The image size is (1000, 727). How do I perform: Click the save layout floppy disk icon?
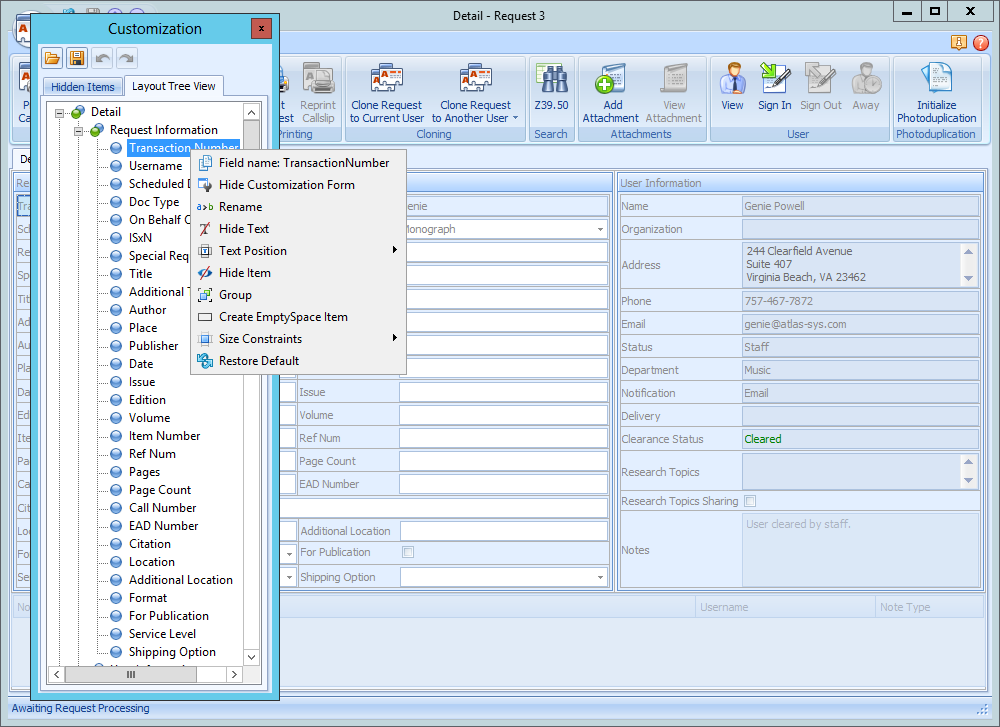77,58
